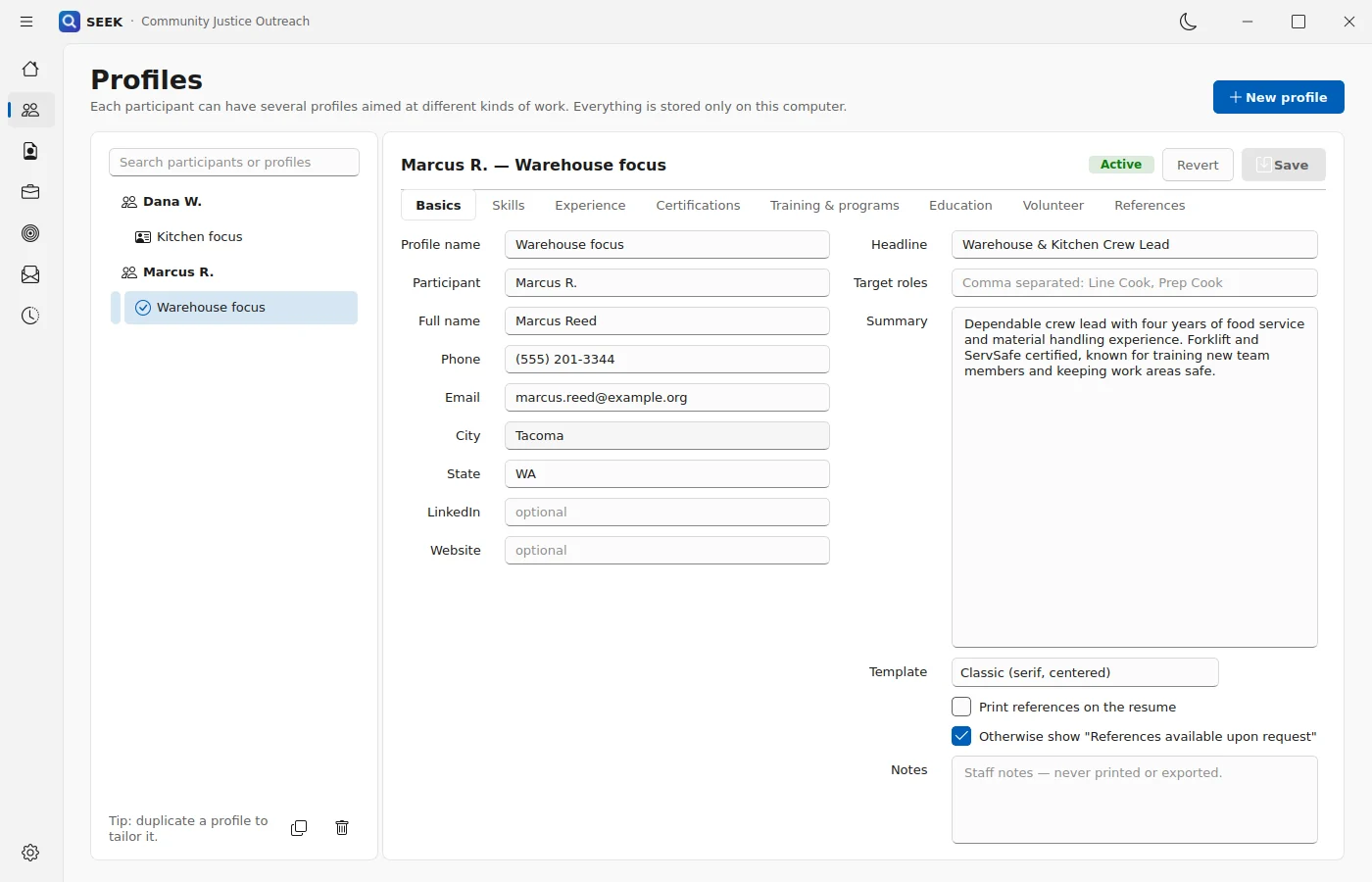
Task: Click the Profiles page title
Action: click(x=147, y=79)
